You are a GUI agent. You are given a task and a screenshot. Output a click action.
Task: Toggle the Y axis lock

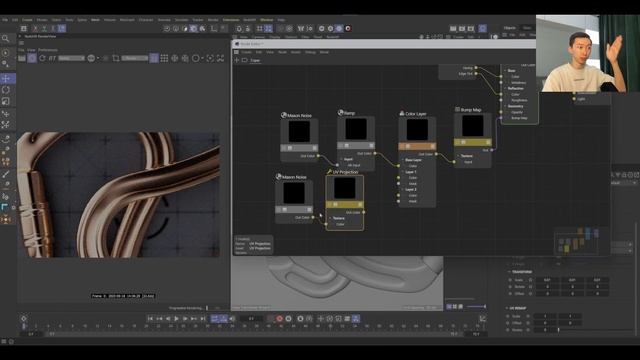[44, 29]
